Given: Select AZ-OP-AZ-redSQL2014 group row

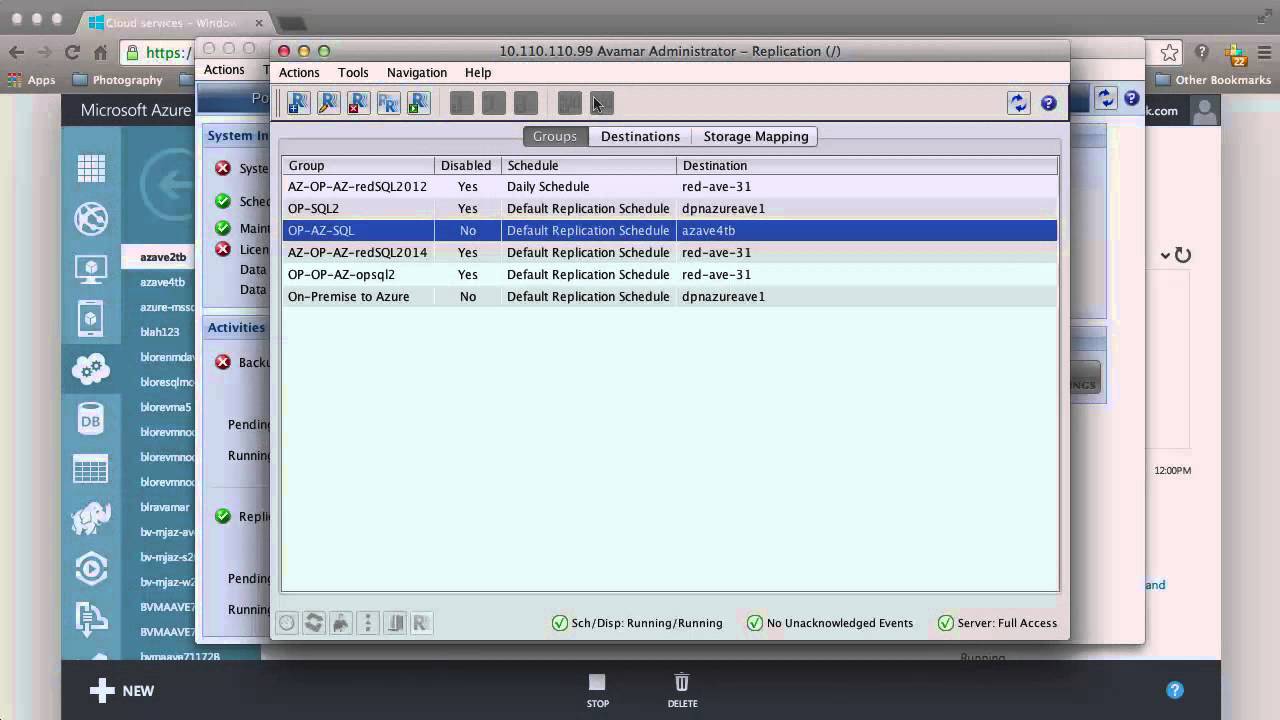Looking at the screenshot, I should pos(669,252).
